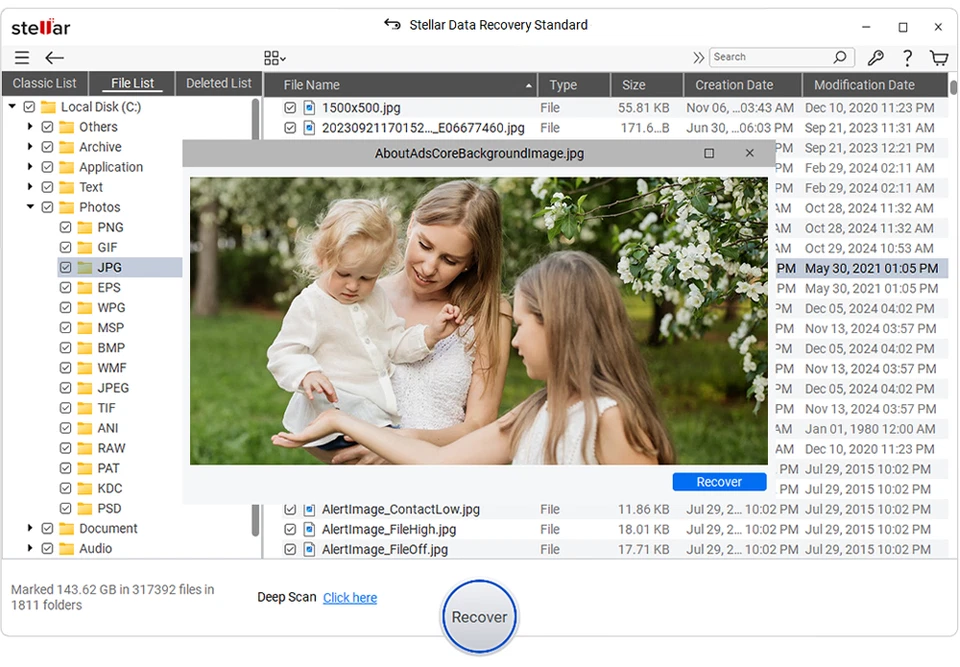Click the help question mark icon
This screenshot has width=960, height=667.
(x=906, y=57)
